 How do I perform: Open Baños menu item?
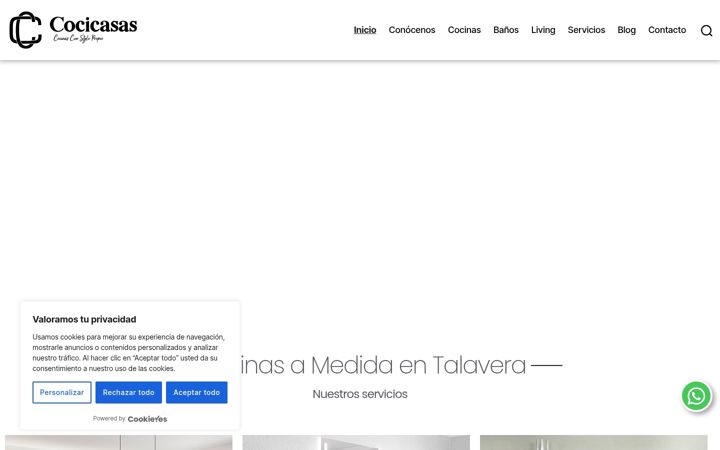(x=506, y=30)
